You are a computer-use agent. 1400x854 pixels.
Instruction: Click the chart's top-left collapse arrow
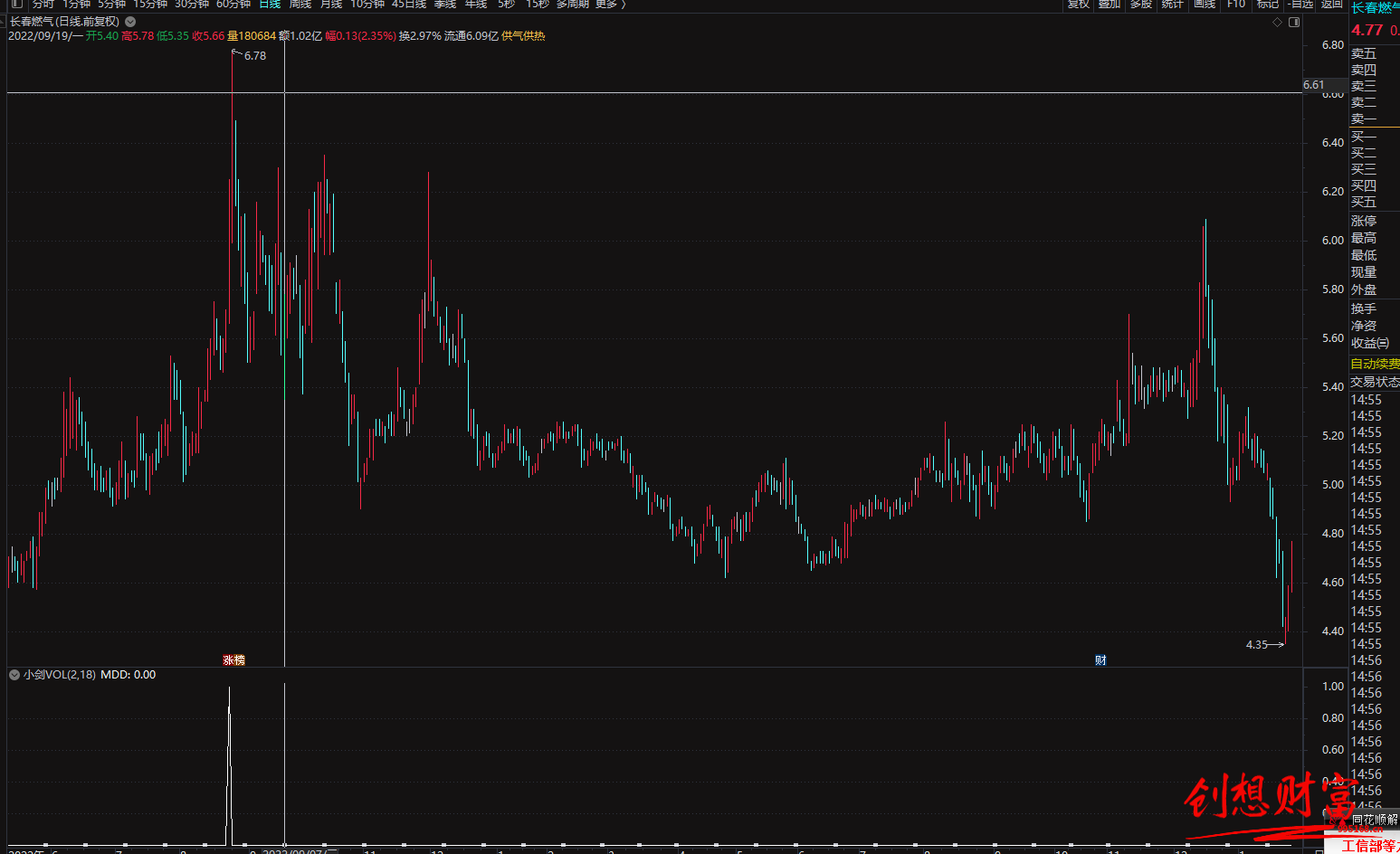click(3, 22)
